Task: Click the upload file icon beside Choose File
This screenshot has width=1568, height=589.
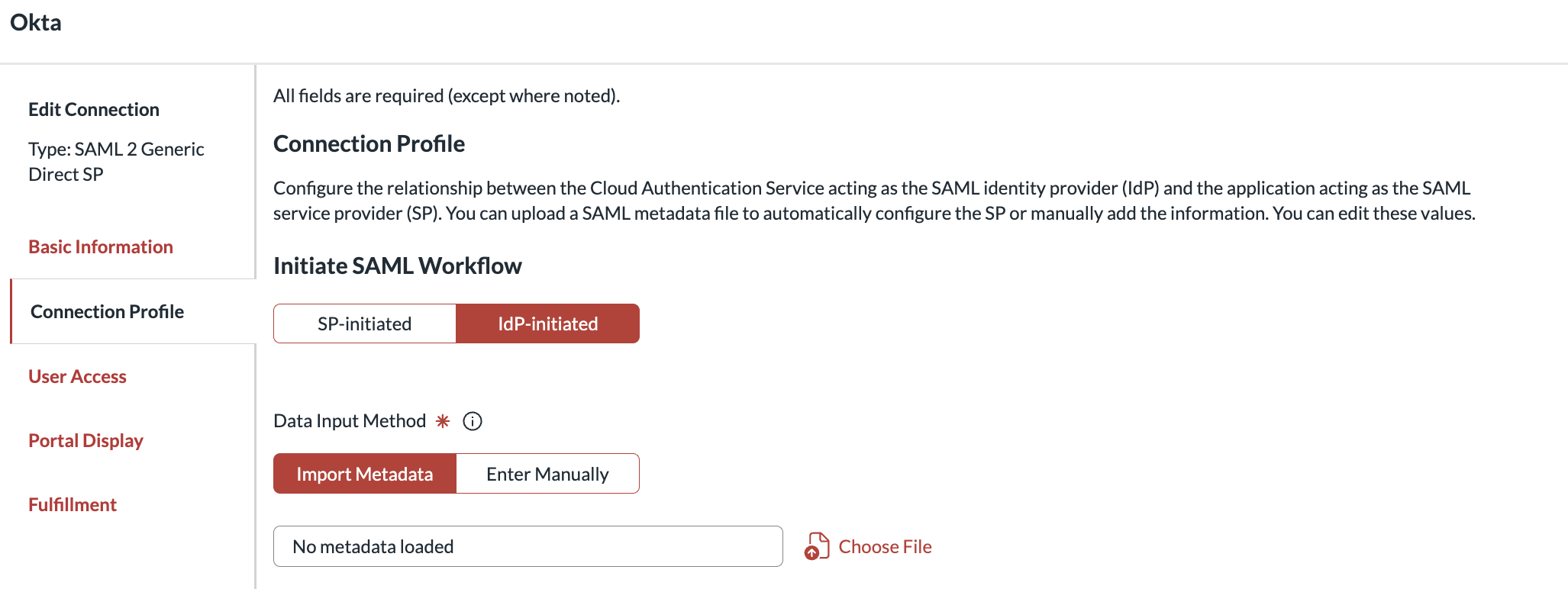Action: point(817,546)
